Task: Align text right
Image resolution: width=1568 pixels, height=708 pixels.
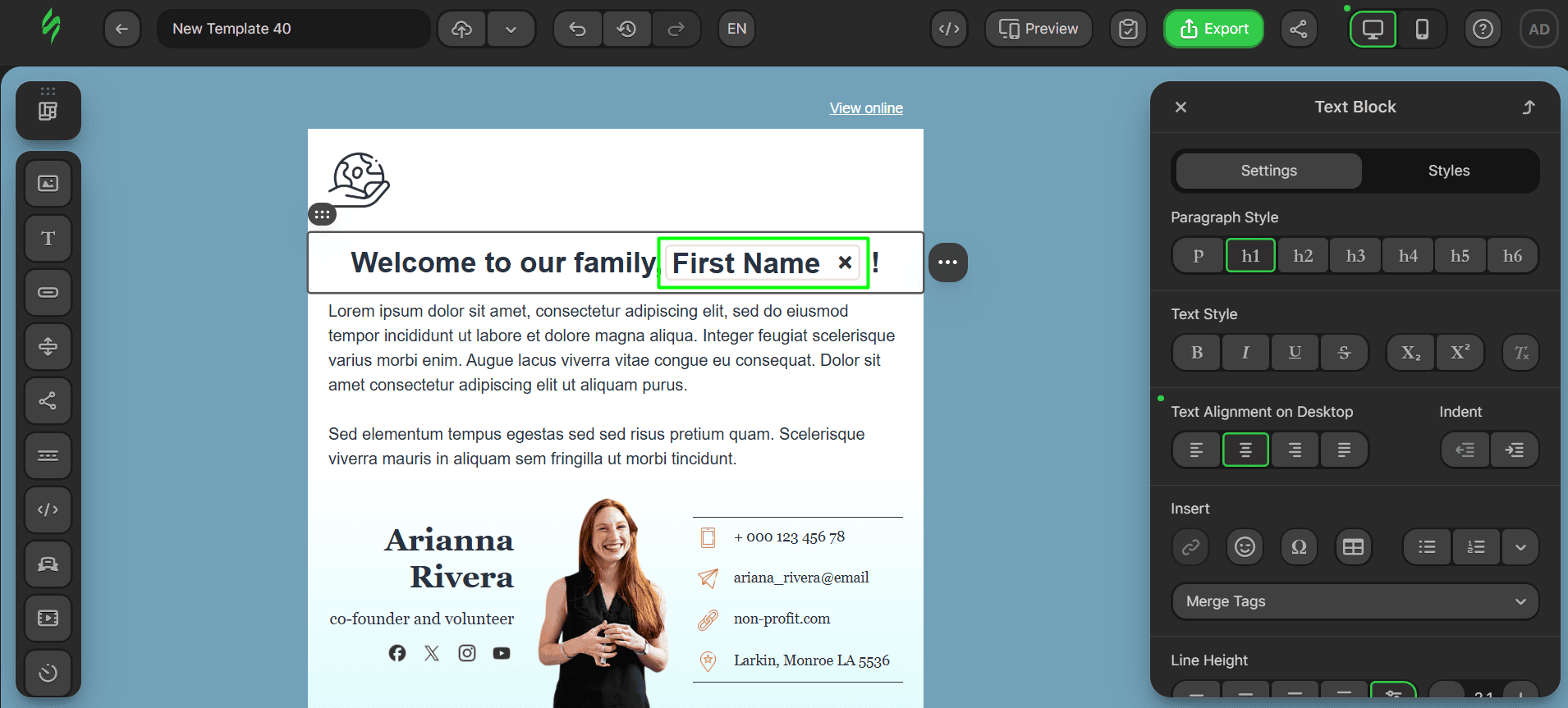Action: point(1295,450)
